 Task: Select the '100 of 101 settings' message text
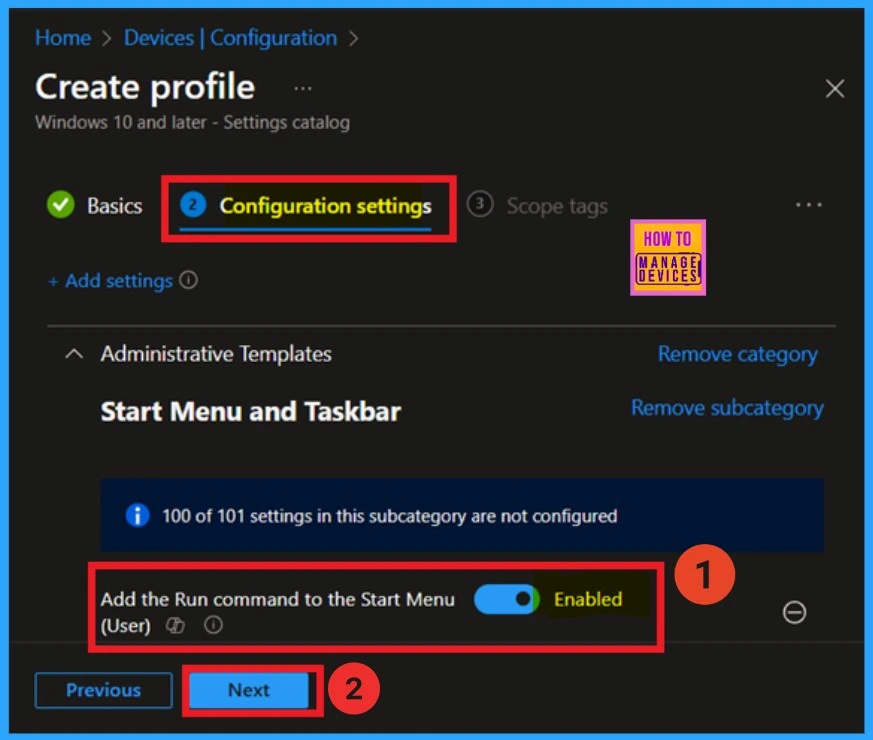pyautogui.click(x=390, y=516)
